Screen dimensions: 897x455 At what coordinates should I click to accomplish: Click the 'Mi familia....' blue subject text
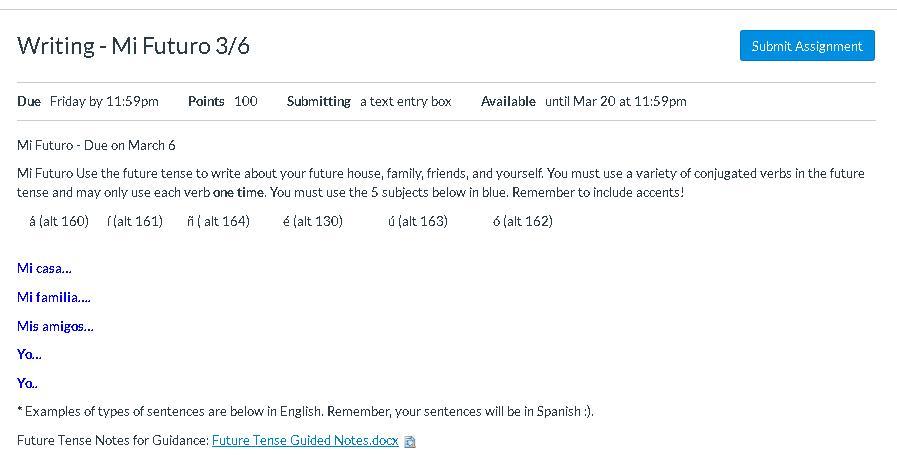pos(54,297)
